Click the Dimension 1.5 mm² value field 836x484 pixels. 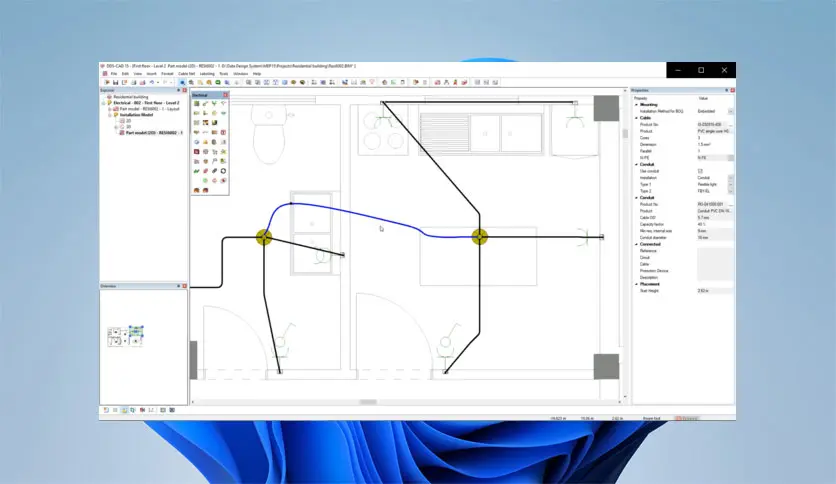[x=715, y=144]
